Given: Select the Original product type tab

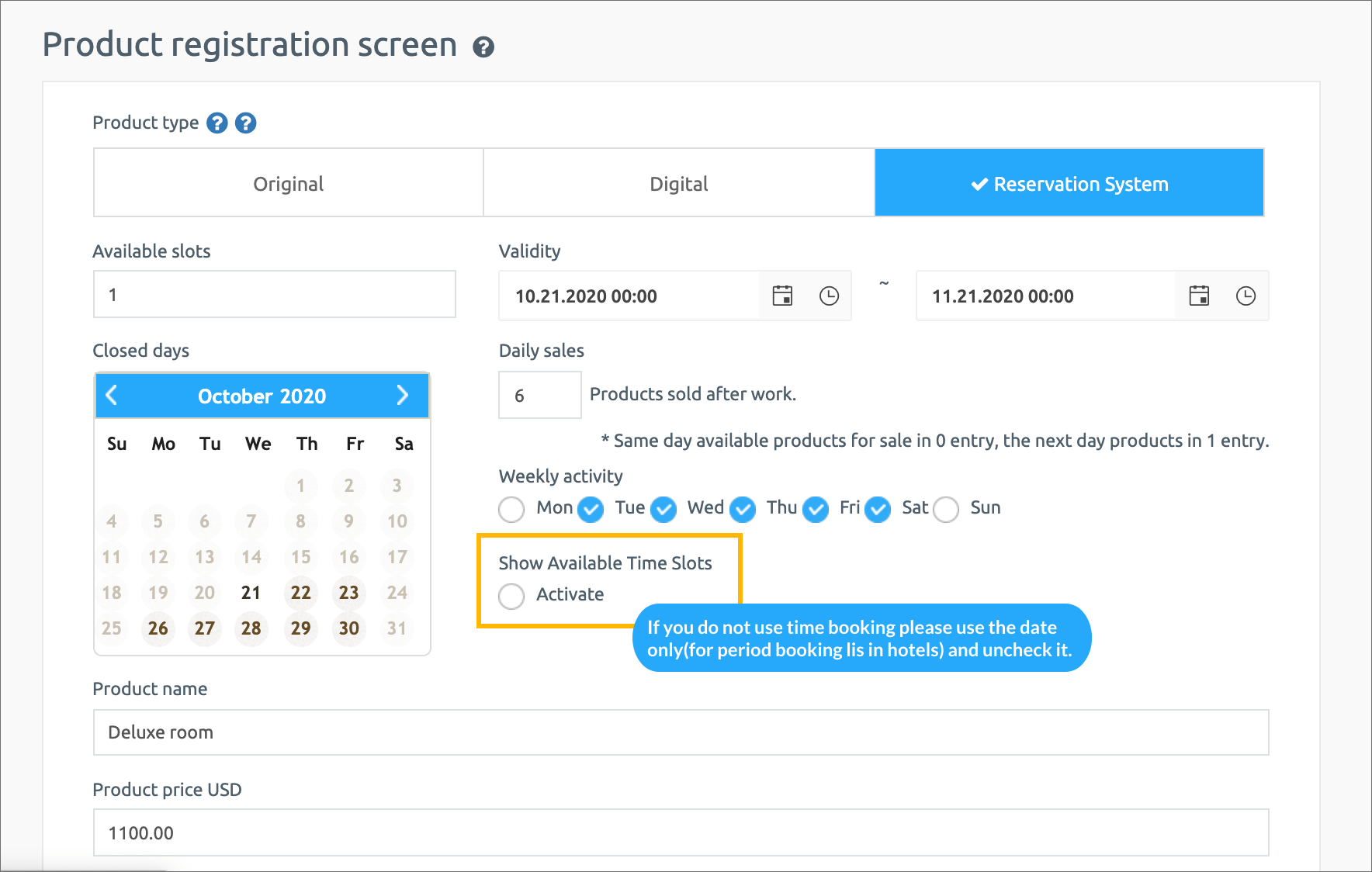Looking at the screenshot, I should tap(288, 183).
